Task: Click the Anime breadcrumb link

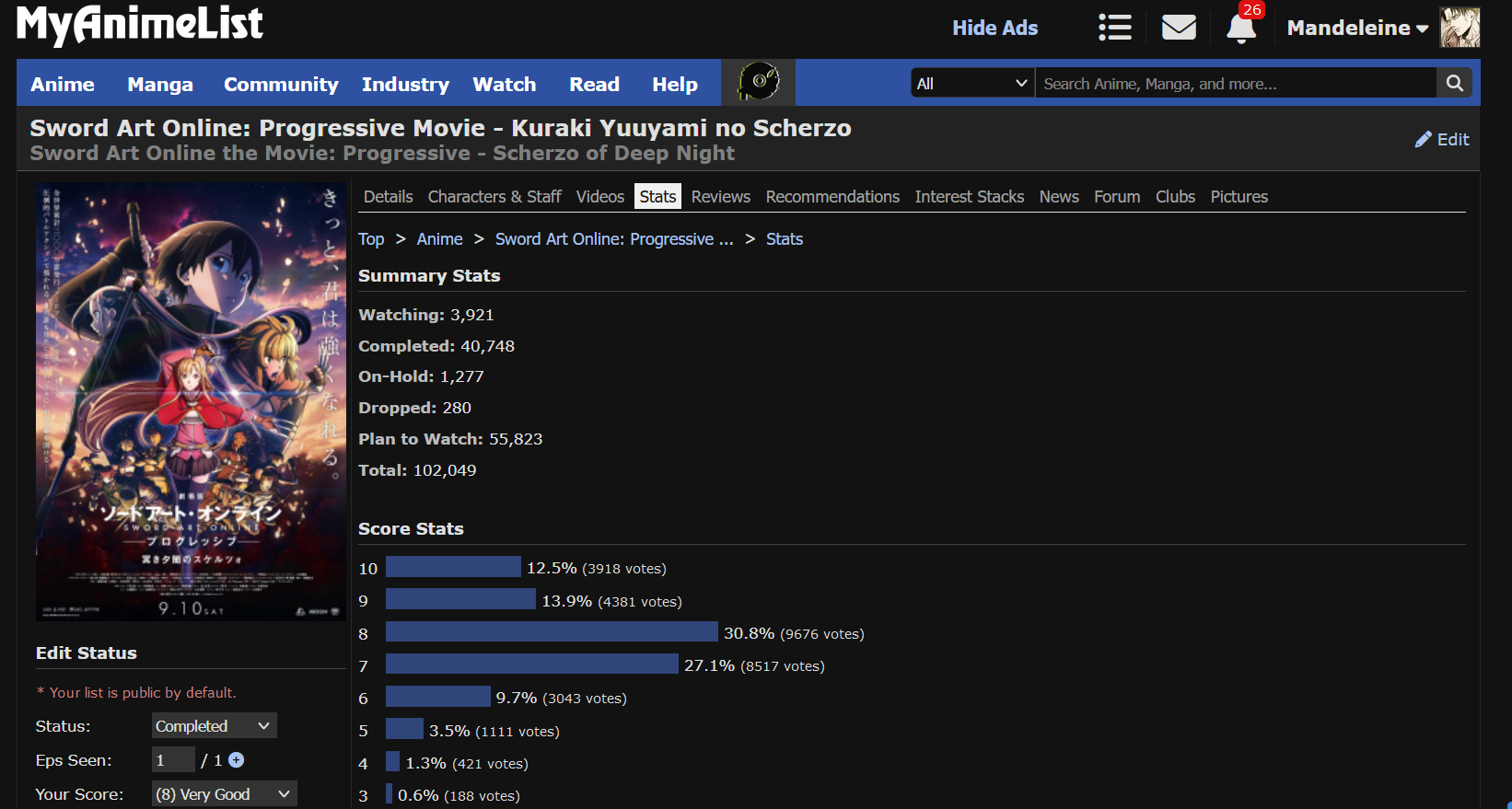Action: click(439, 239)
